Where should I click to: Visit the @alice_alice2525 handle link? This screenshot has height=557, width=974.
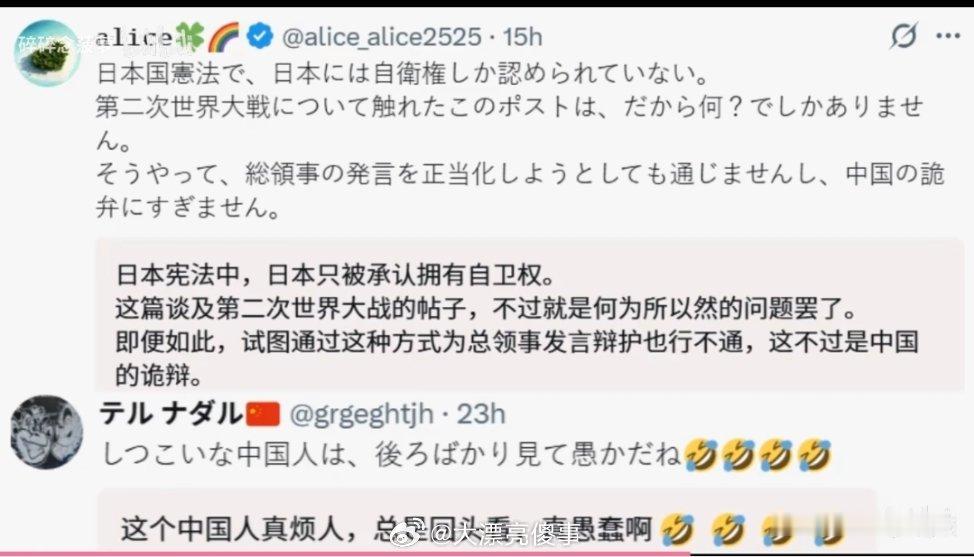click(x=381, y=37)
